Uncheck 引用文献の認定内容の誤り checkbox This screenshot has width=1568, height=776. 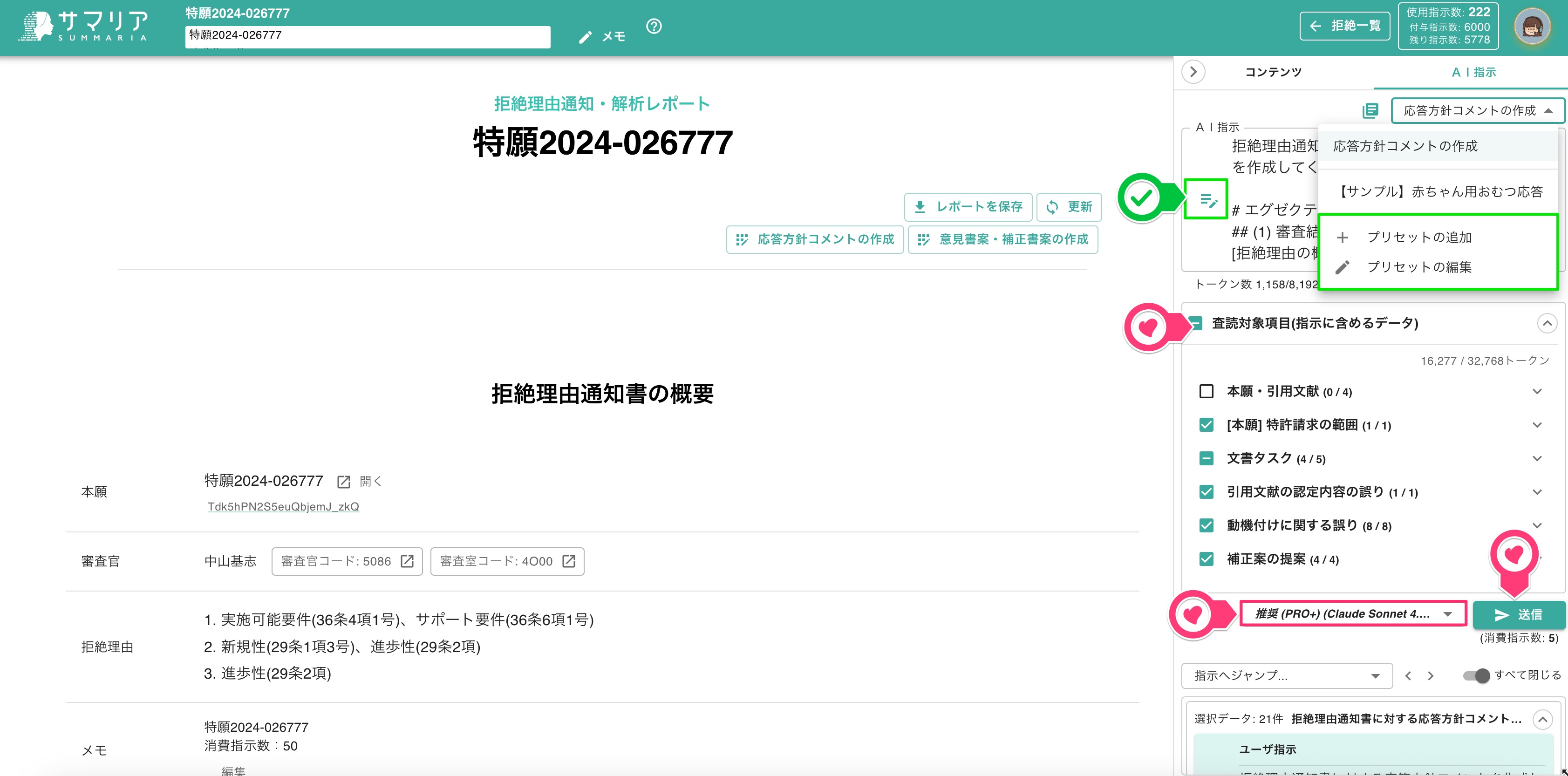pos(1206,492)
